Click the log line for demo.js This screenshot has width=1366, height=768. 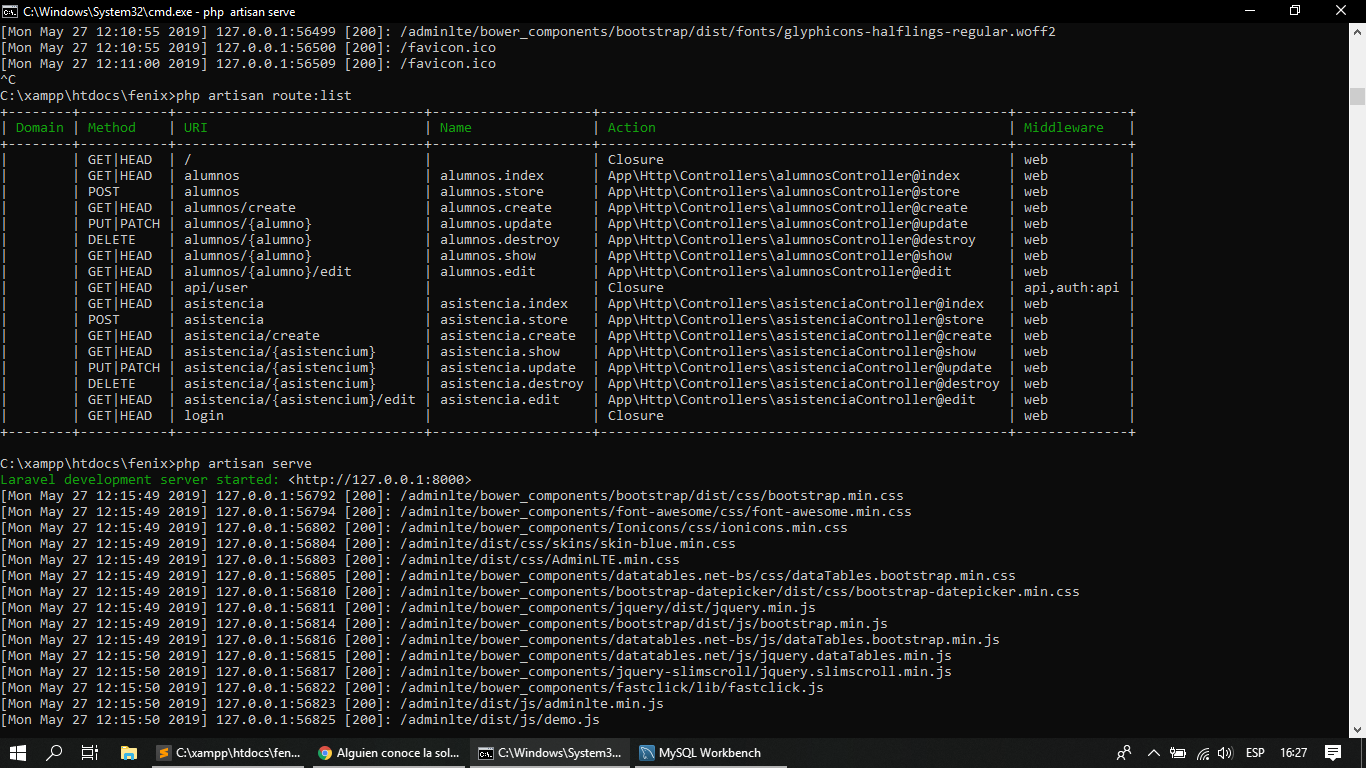[x=300, y=719]
